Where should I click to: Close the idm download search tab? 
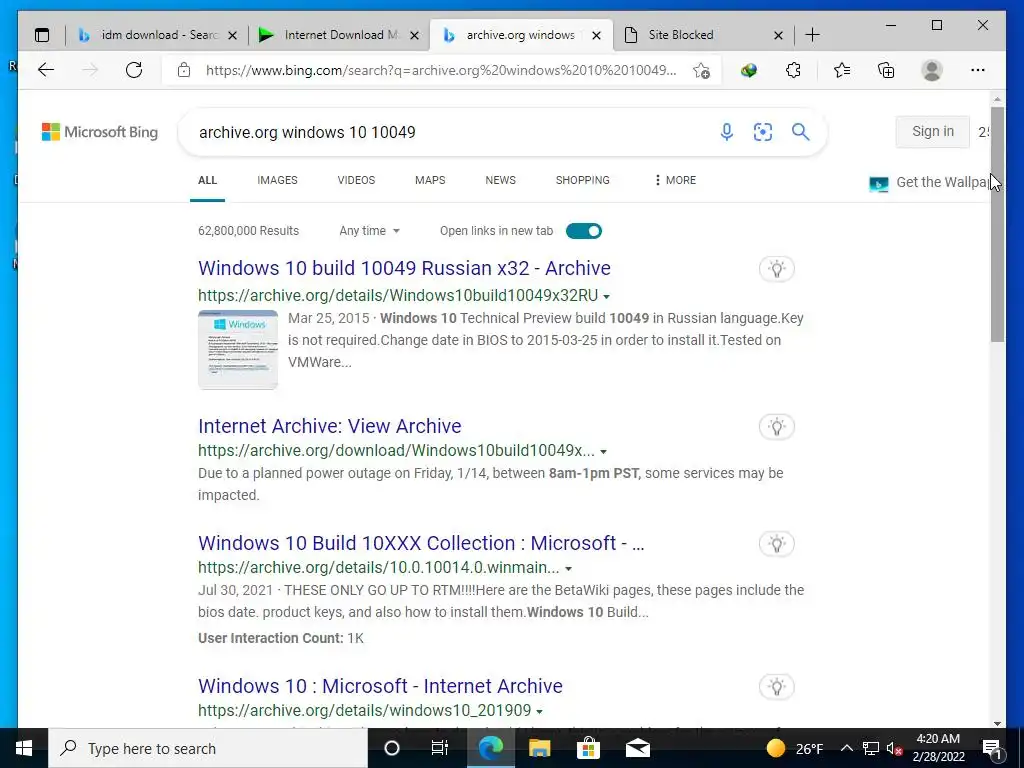point(232,35)
